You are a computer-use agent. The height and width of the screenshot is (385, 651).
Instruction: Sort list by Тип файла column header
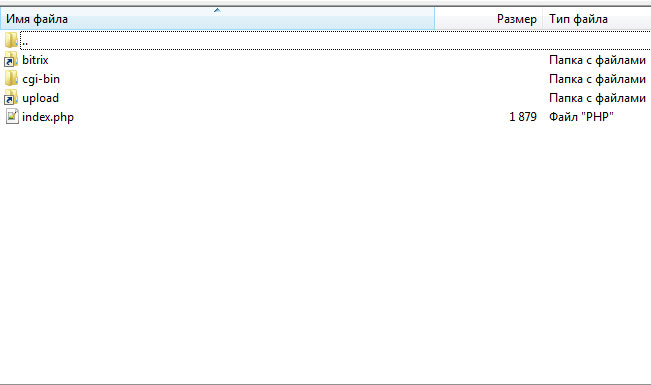click(597, 19)
